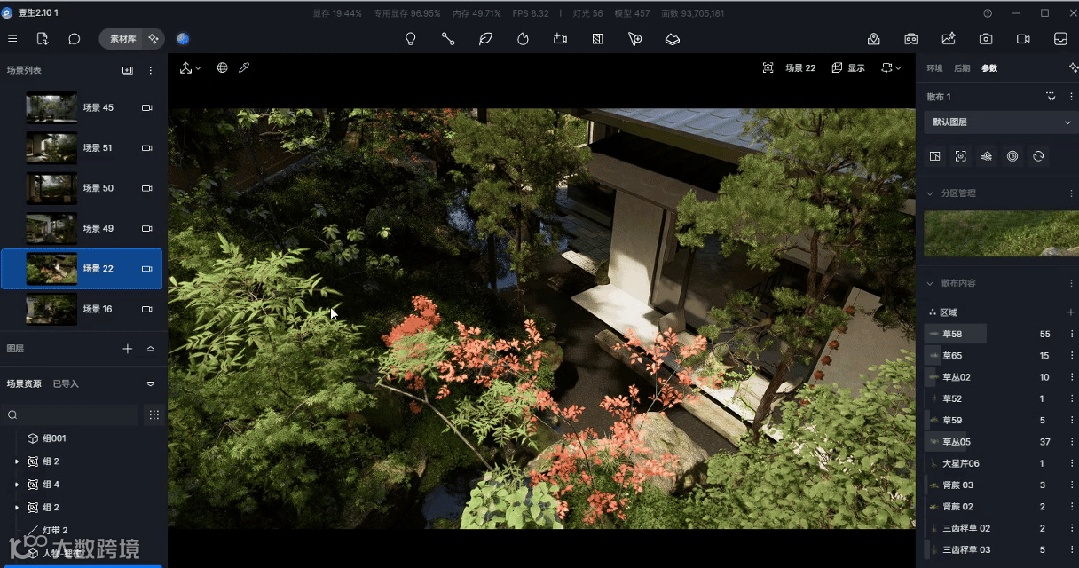Click the scene resource search field
The image size is (1079, 568).
(x=72, y=415)
